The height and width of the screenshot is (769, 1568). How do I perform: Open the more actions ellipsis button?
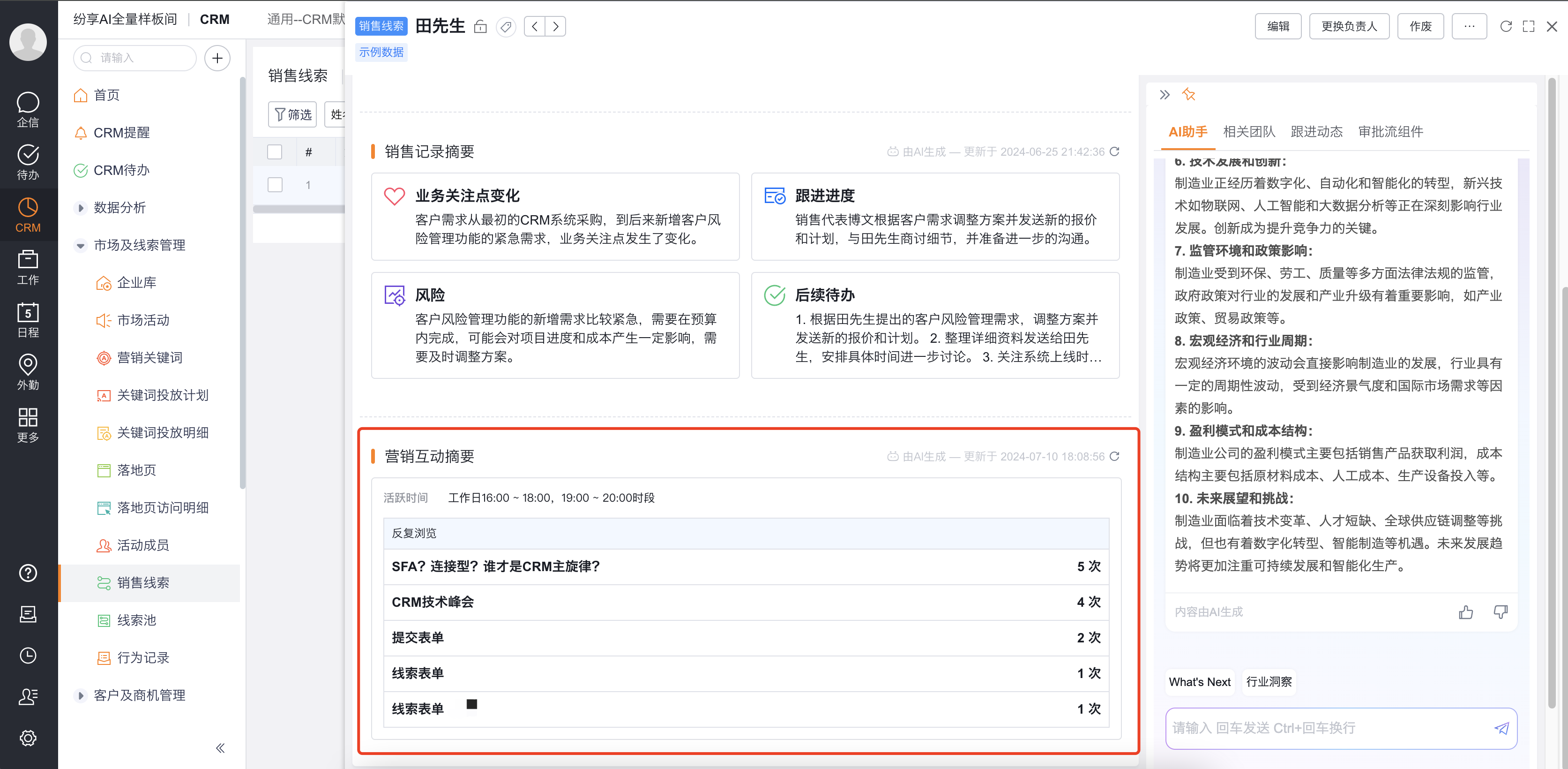pos(1469,27)
